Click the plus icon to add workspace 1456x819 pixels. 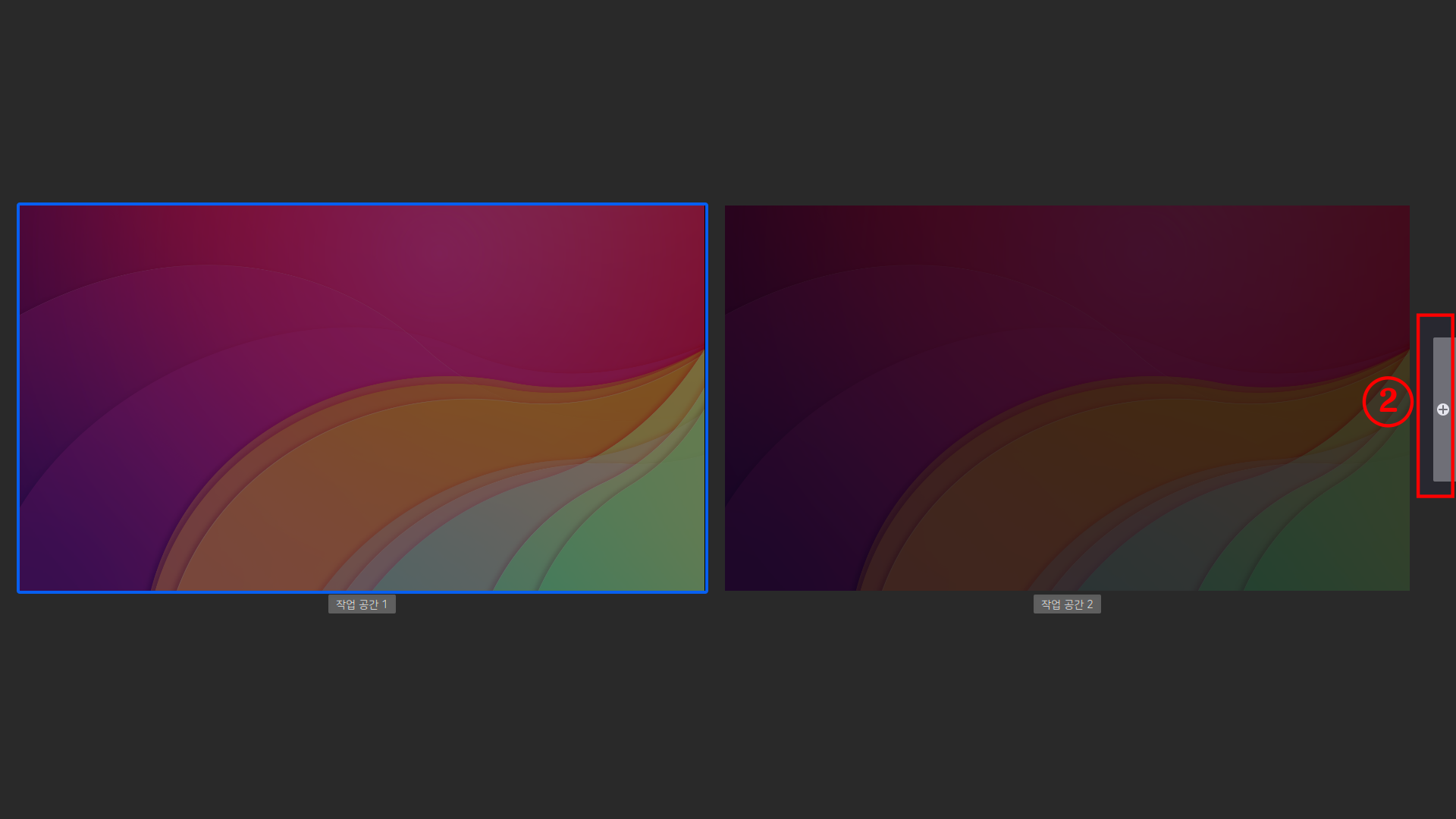coord(1442,409)
